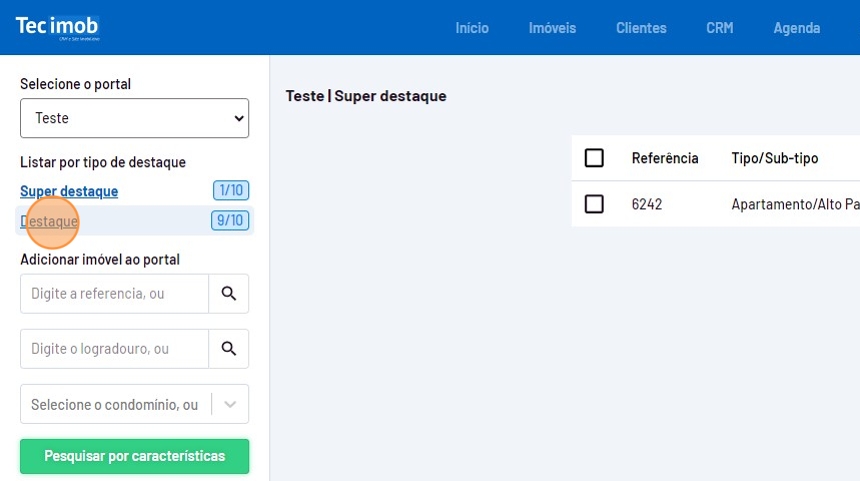Select the Super destaque link
This screenshot has width=860, height=481.
click(69, 191)
